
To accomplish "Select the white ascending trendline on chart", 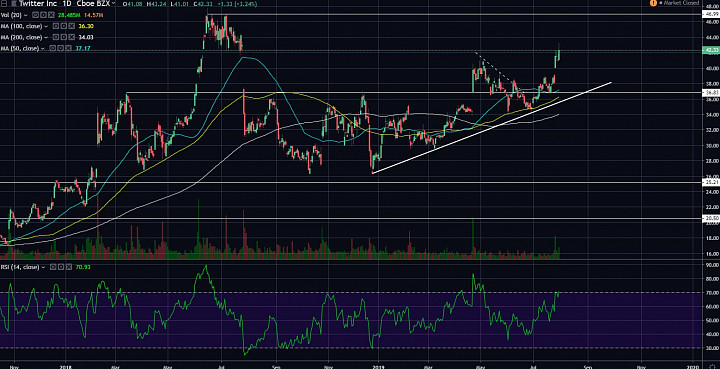I will [x=491, y=128].
